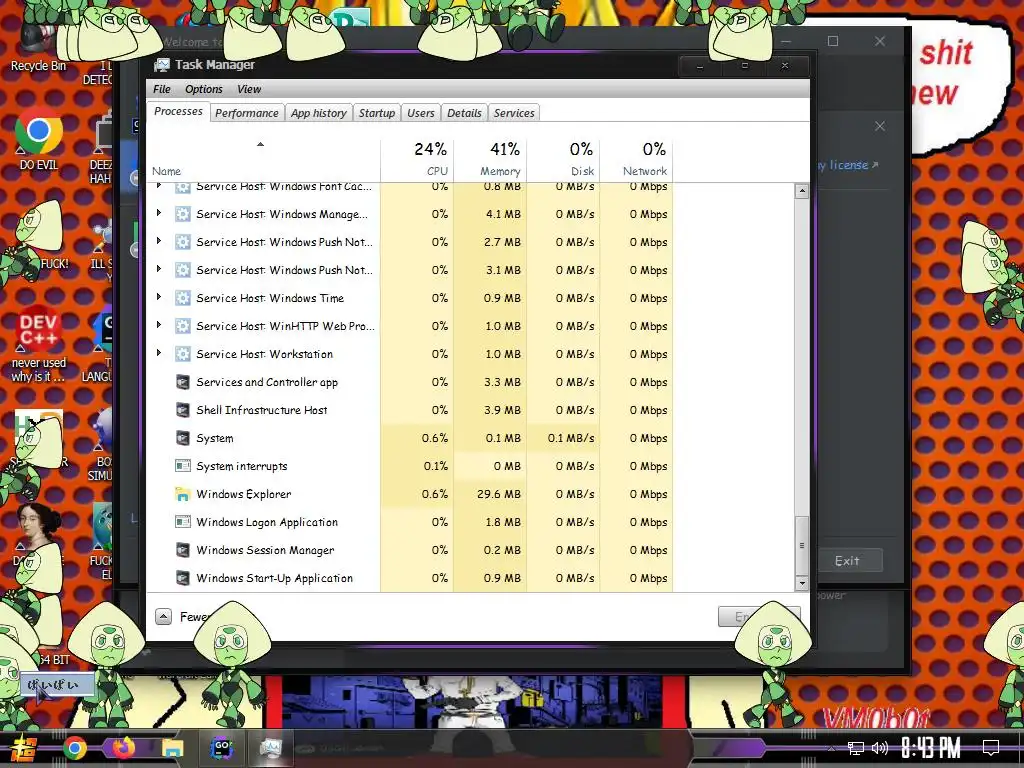Select the Processes tab
The height and width of the screenshot is (768, 1024).
[178, 112]
